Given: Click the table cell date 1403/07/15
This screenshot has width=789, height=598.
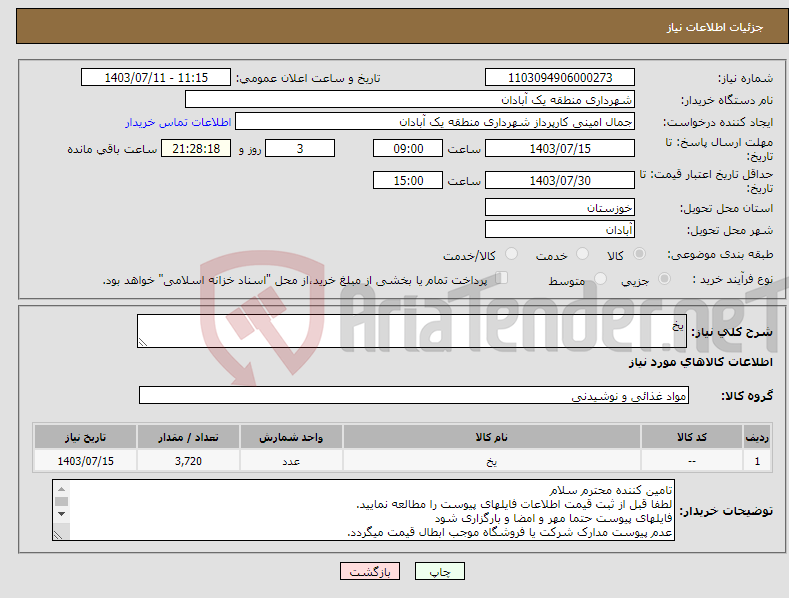Looking at the screenshot, I should (85, 461).
